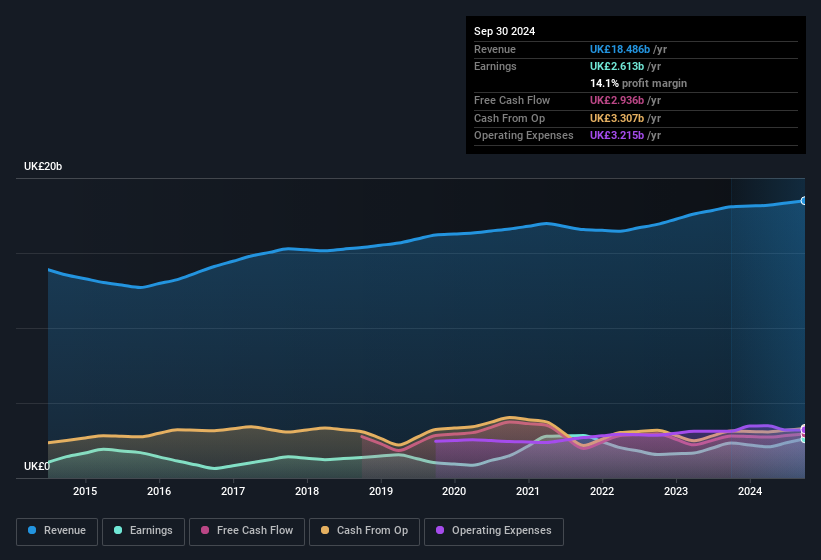Click the Free Cash Flow tooltip label
The image size is (821, 560).
tap(512, 100)
